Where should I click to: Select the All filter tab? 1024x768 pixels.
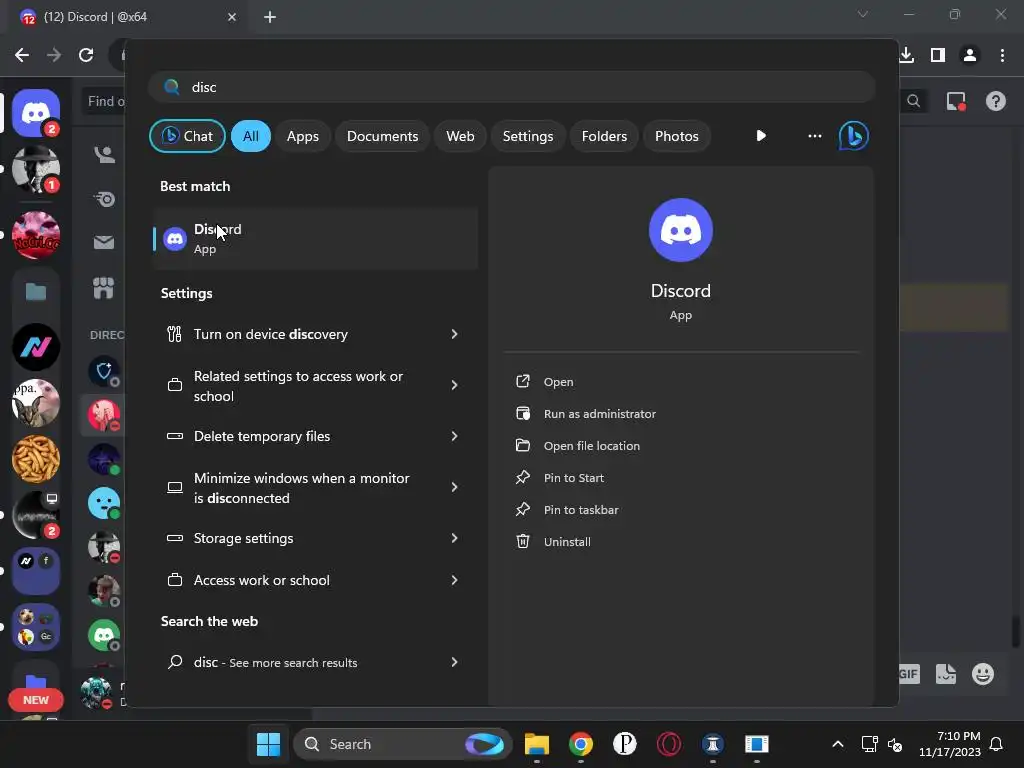click(251, 136)
